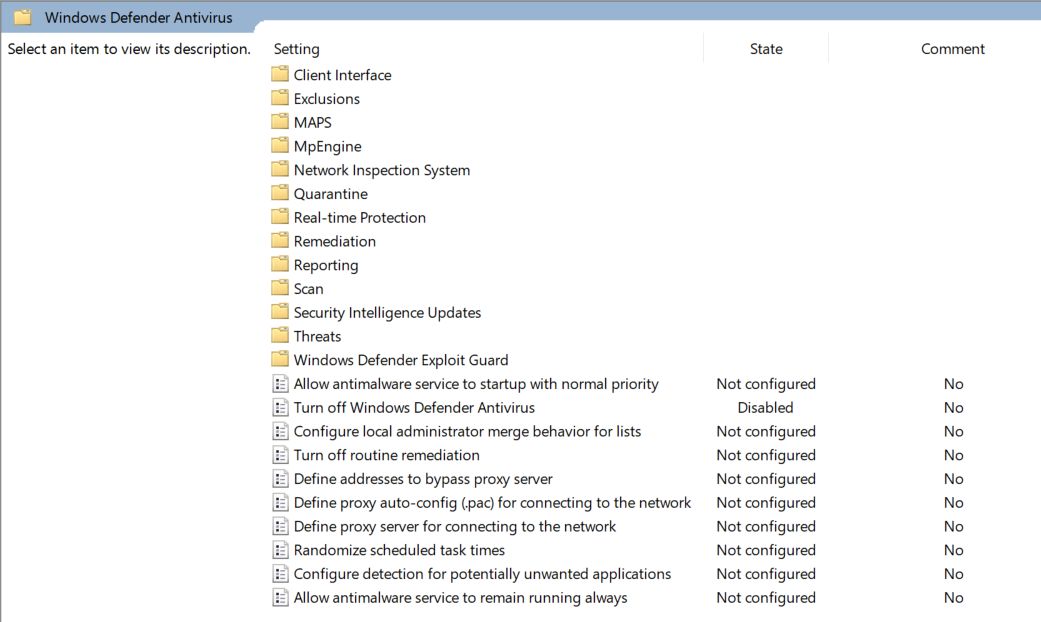Click the Network Inspection System folder icon
The width and height of the screenshot is (1041, 622).
point(280,169)
